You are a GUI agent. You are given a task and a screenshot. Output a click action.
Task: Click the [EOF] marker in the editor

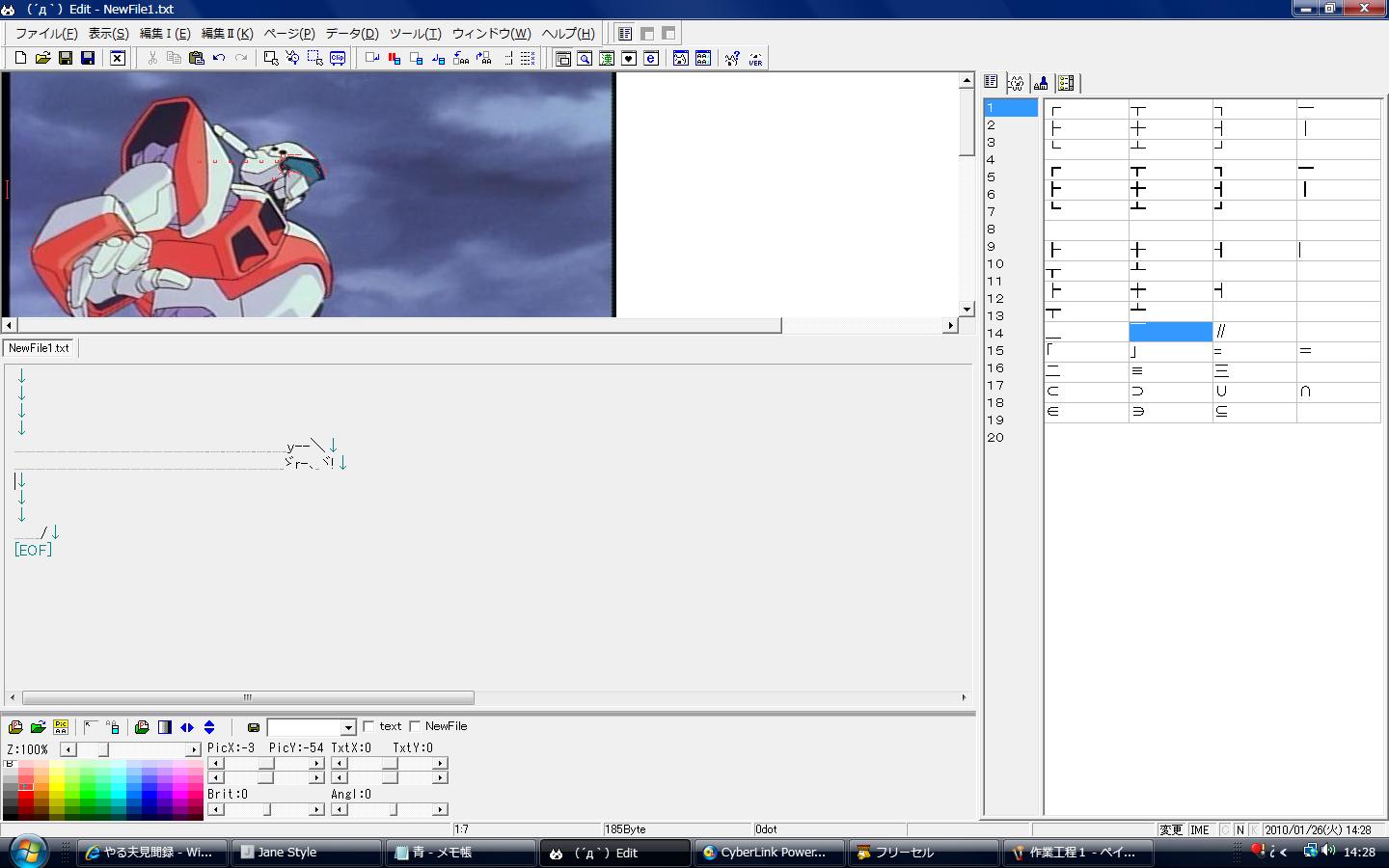pos(33,550)
